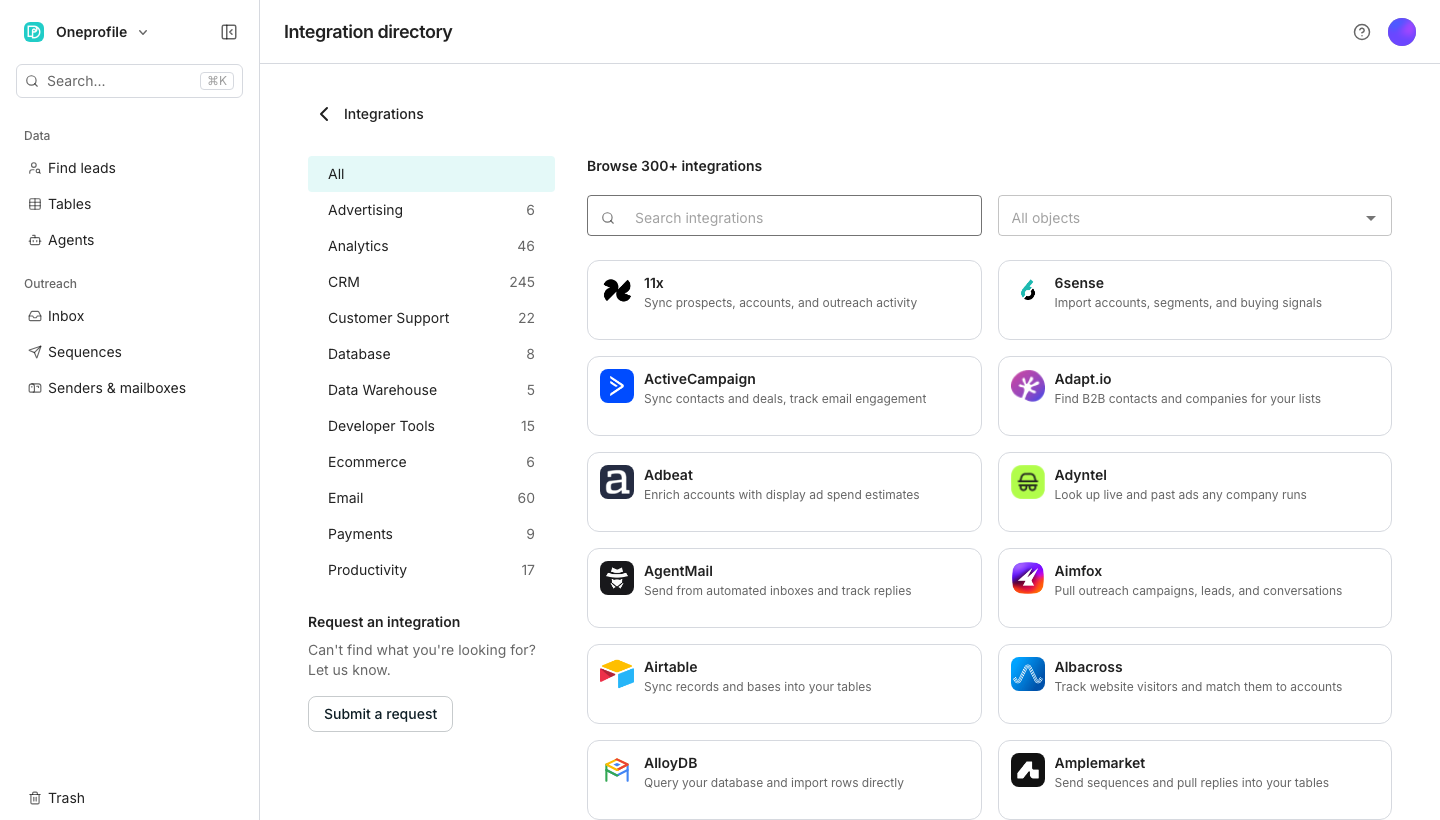
Task: Filter by Productivity category
Action: pos(431,570)
